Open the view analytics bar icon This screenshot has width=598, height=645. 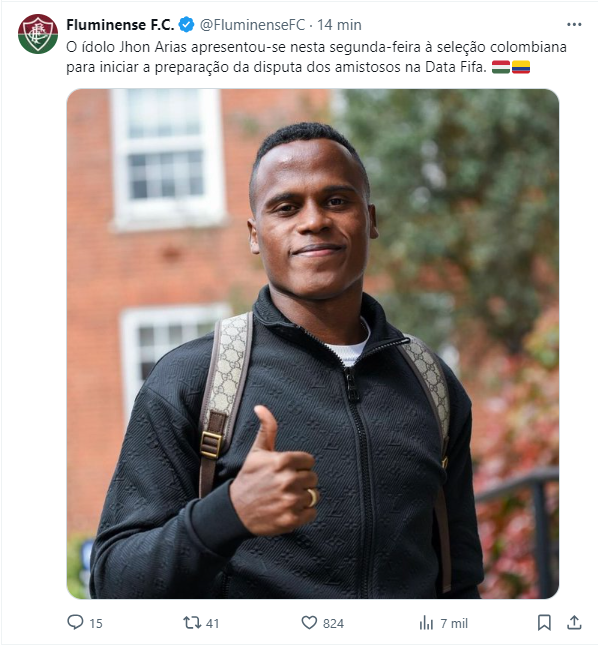pos(426,623)
